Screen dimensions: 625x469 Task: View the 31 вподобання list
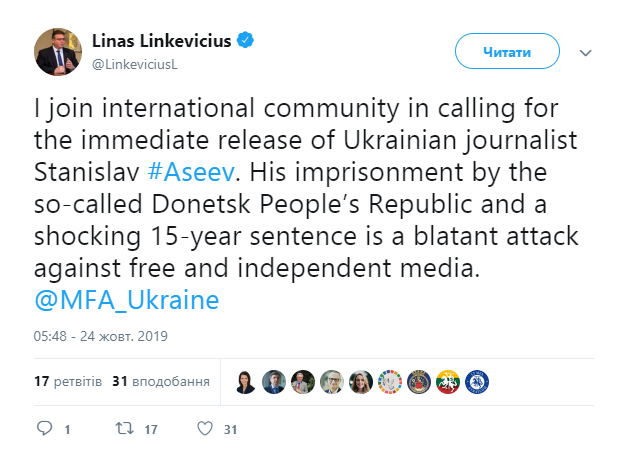click(x=160, y=382)
